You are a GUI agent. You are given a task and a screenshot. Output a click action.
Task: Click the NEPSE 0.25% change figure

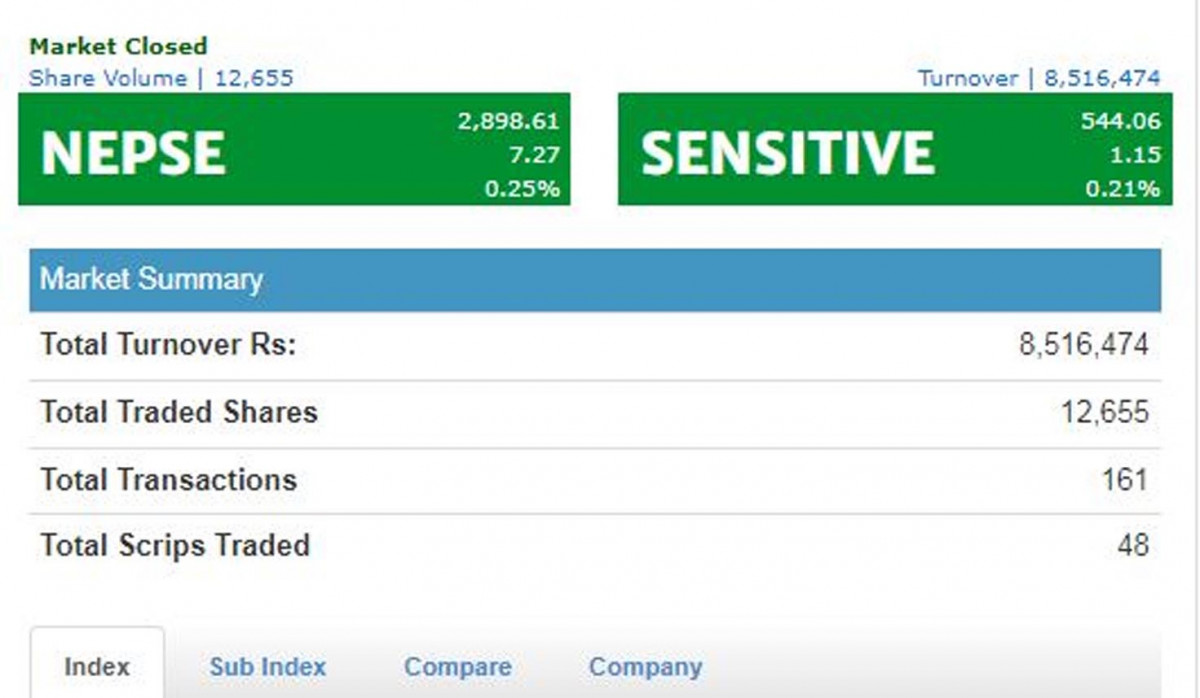(x=522, y=188)
